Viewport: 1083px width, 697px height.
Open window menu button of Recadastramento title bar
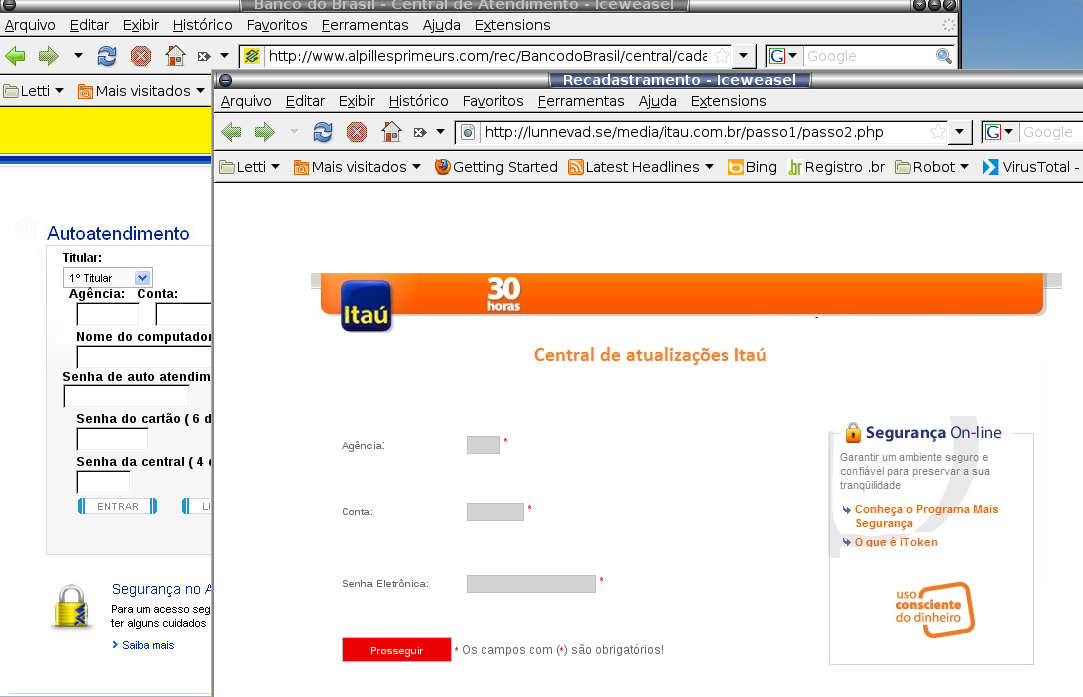[x=225, y=80]
